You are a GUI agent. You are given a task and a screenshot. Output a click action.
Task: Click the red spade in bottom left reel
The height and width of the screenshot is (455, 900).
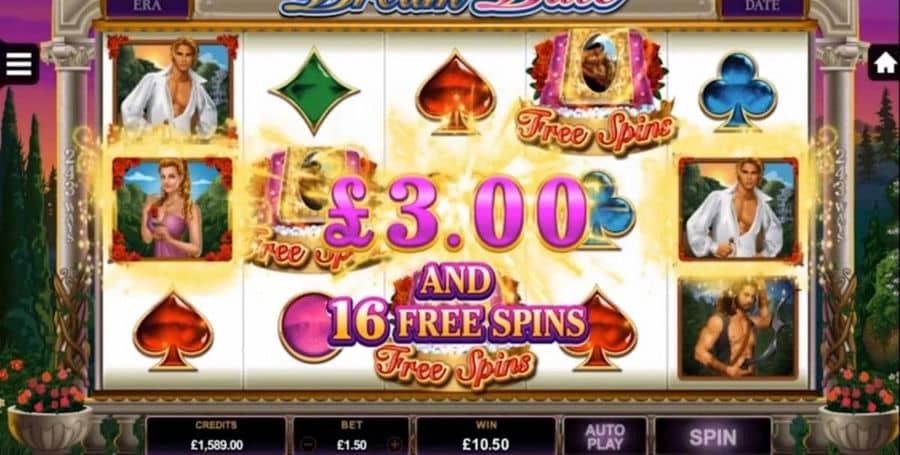pyautogui.click(x=173, y=330)
